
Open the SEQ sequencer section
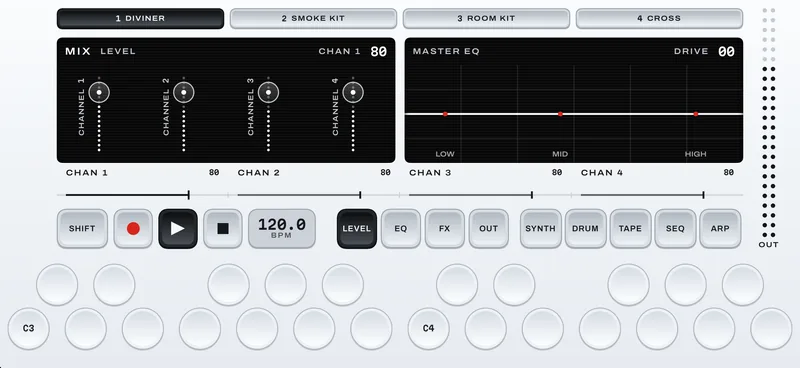pyautogui.click(x=675, y=229)
